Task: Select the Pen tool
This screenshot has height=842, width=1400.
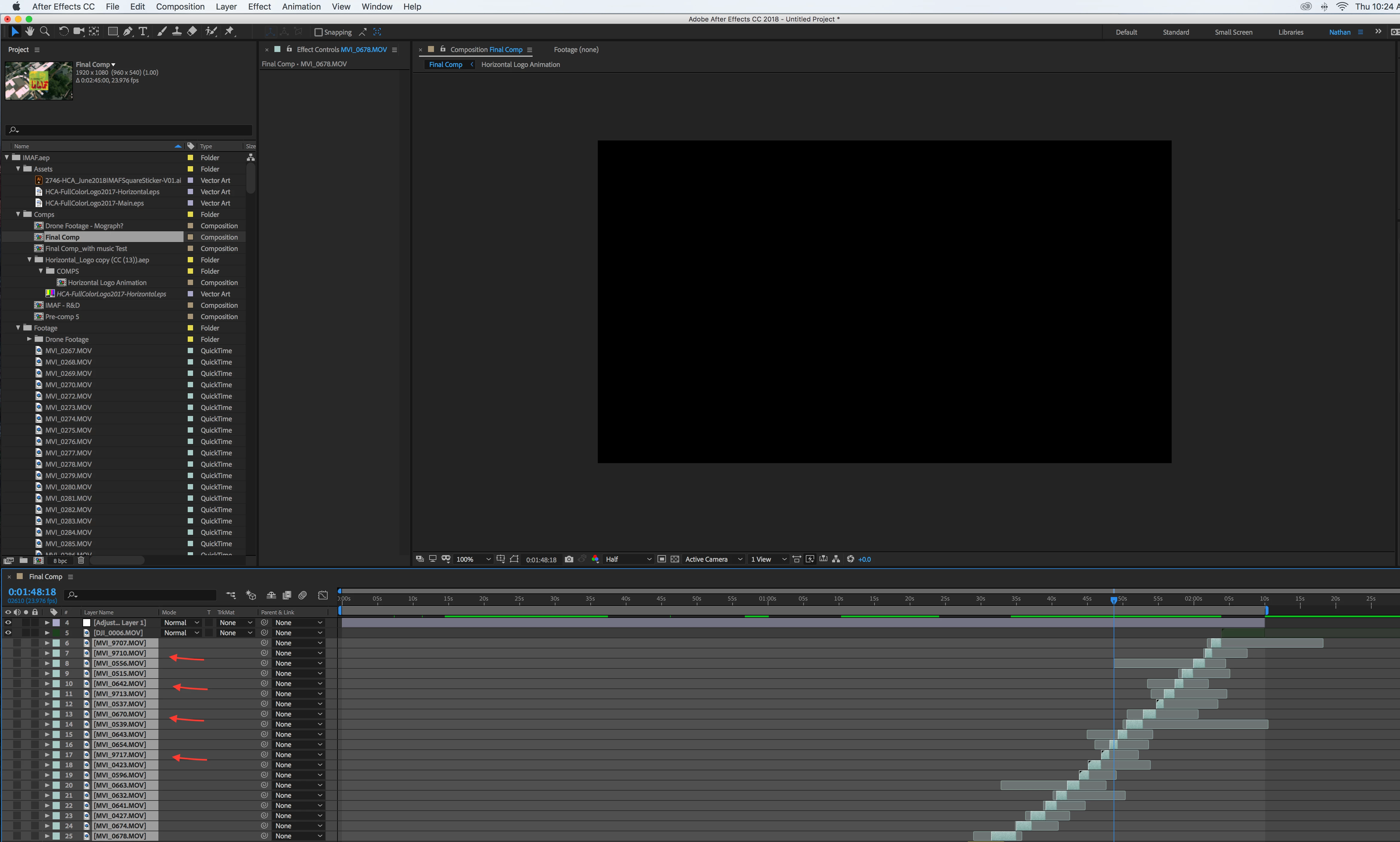Action: pos(128,32)
